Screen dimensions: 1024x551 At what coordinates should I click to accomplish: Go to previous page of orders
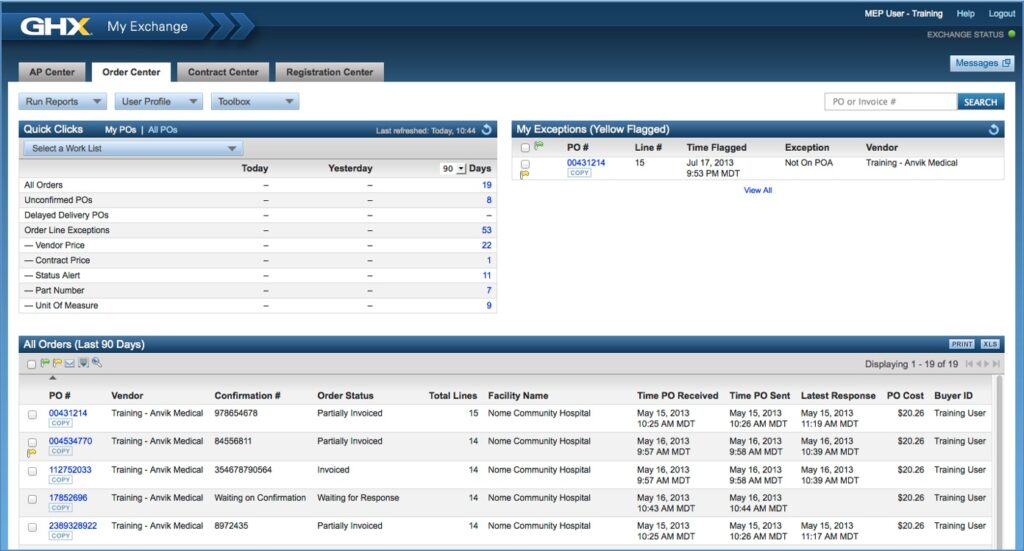pos(978,364)
